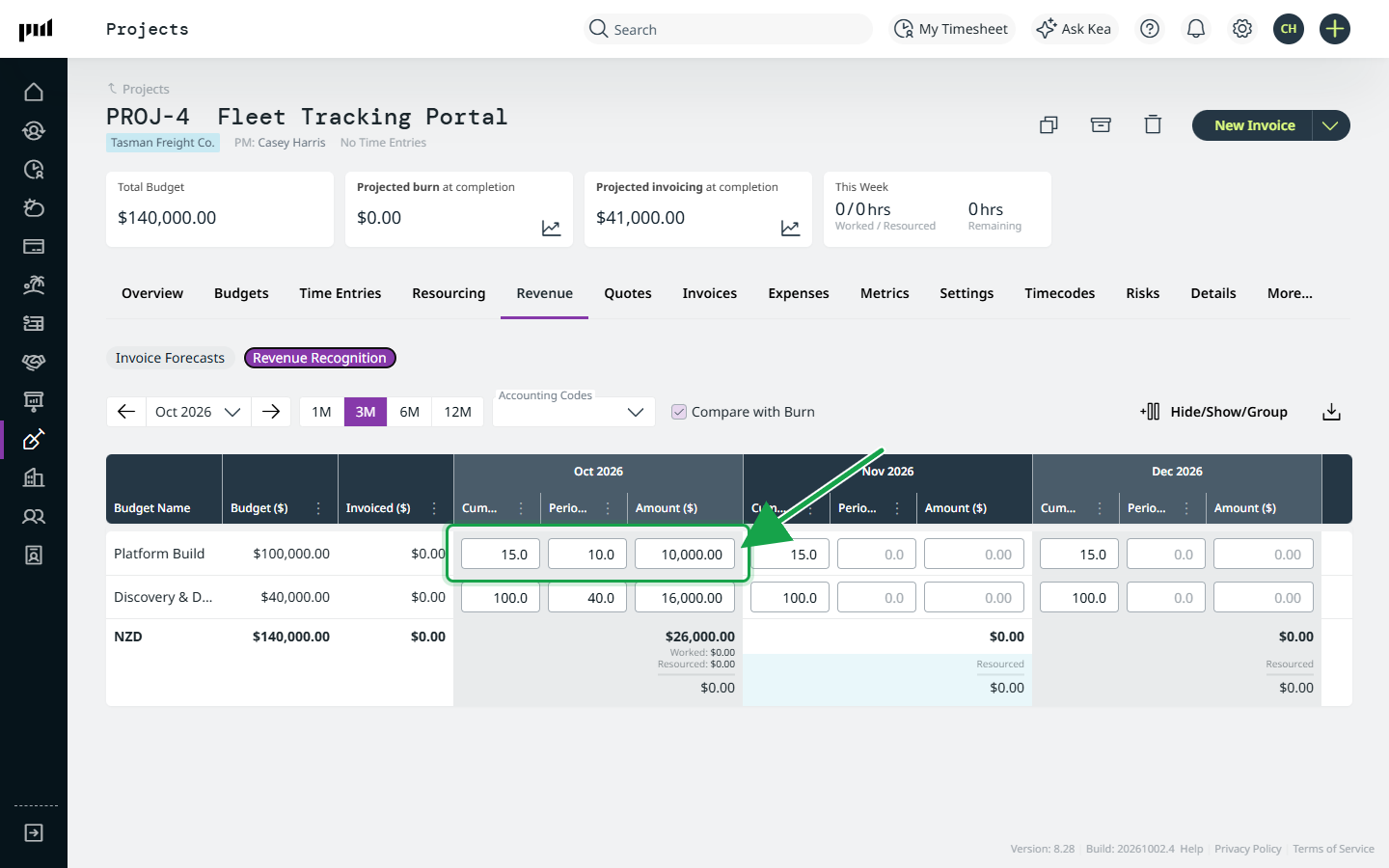Open settings gear icon in top bar
Viewport: 1389px width, 868px height.
(x=1242, y=29)
